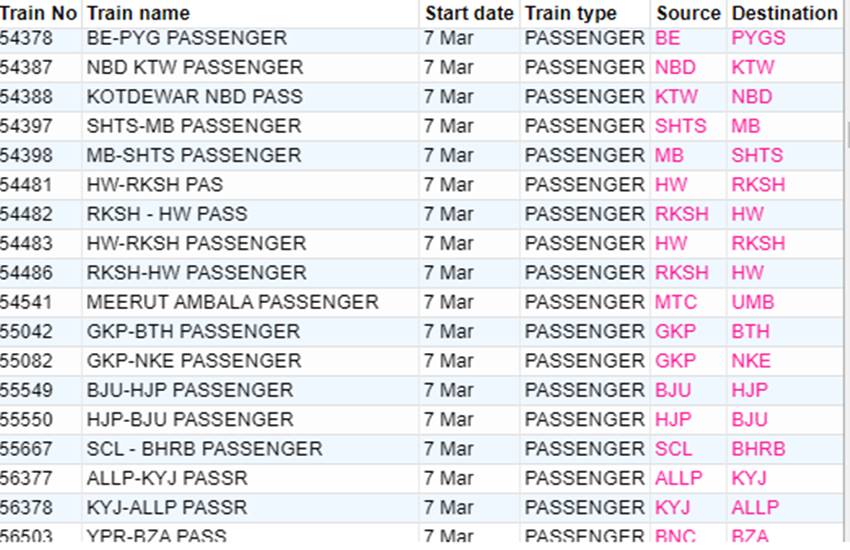Select the SHTS source station link in the 54397 row

point(680,126)
